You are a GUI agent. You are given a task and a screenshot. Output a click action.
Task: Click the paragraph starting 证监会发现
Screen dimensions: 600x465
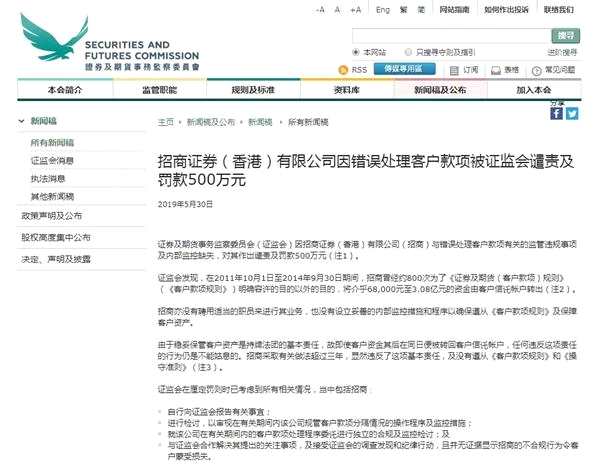[x=367, y=284]
